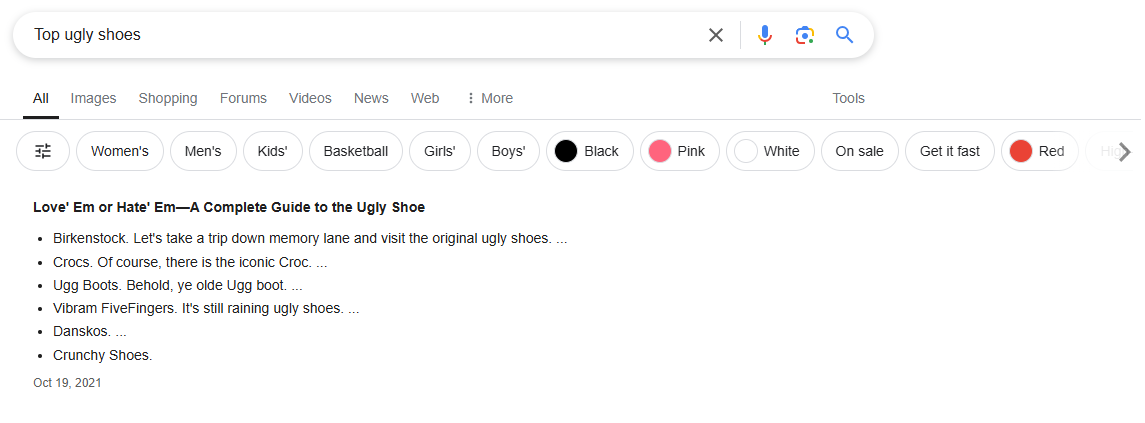
Task: Select the Videos tab
Action: tap(310, 98)
